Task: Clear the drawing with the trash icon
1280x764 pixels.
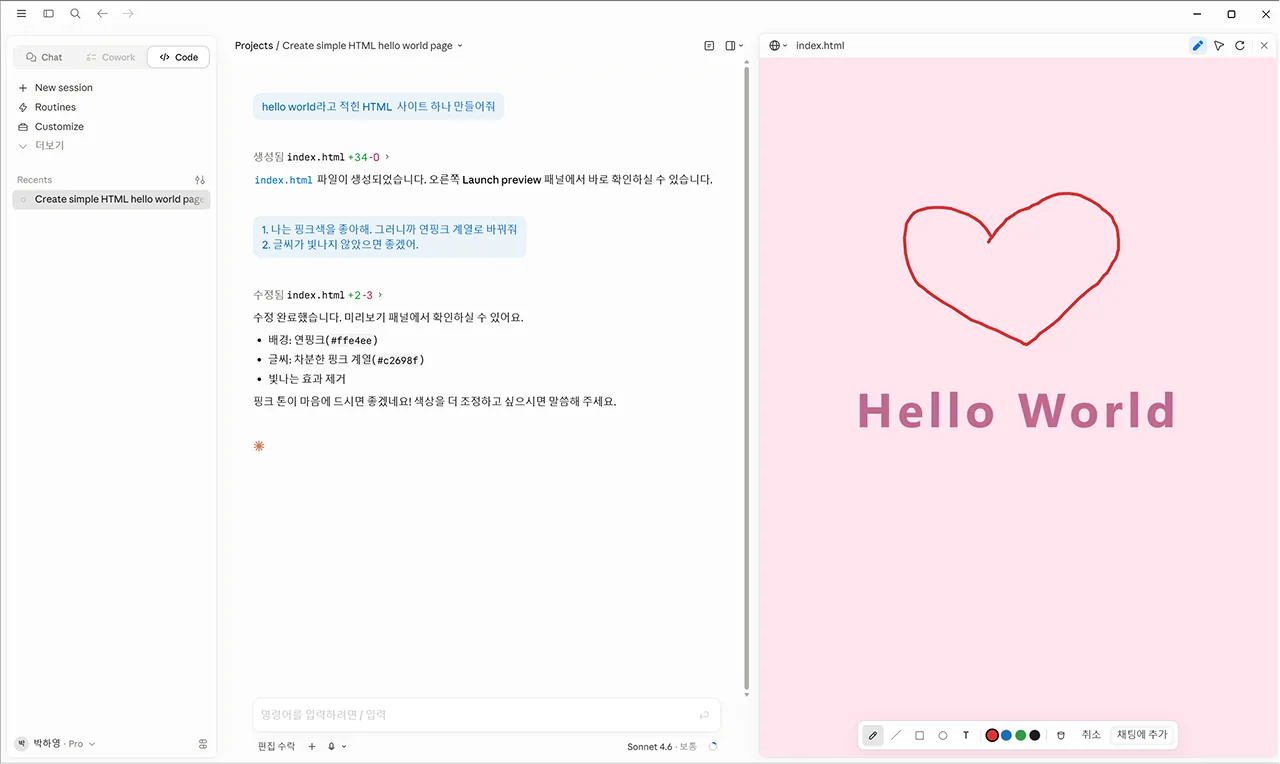Action: point(1061,735)
